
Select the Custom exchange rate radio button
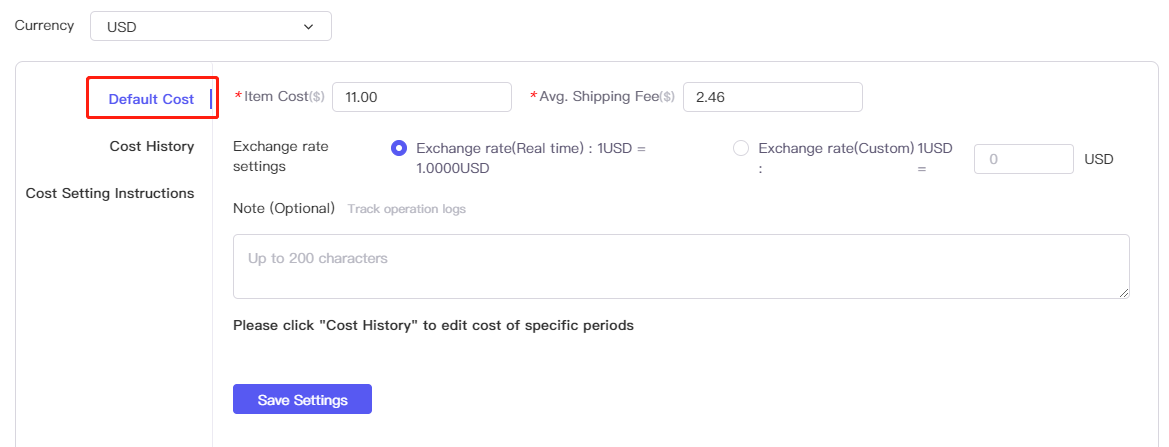pyautogui.click(x=741, y=148)
